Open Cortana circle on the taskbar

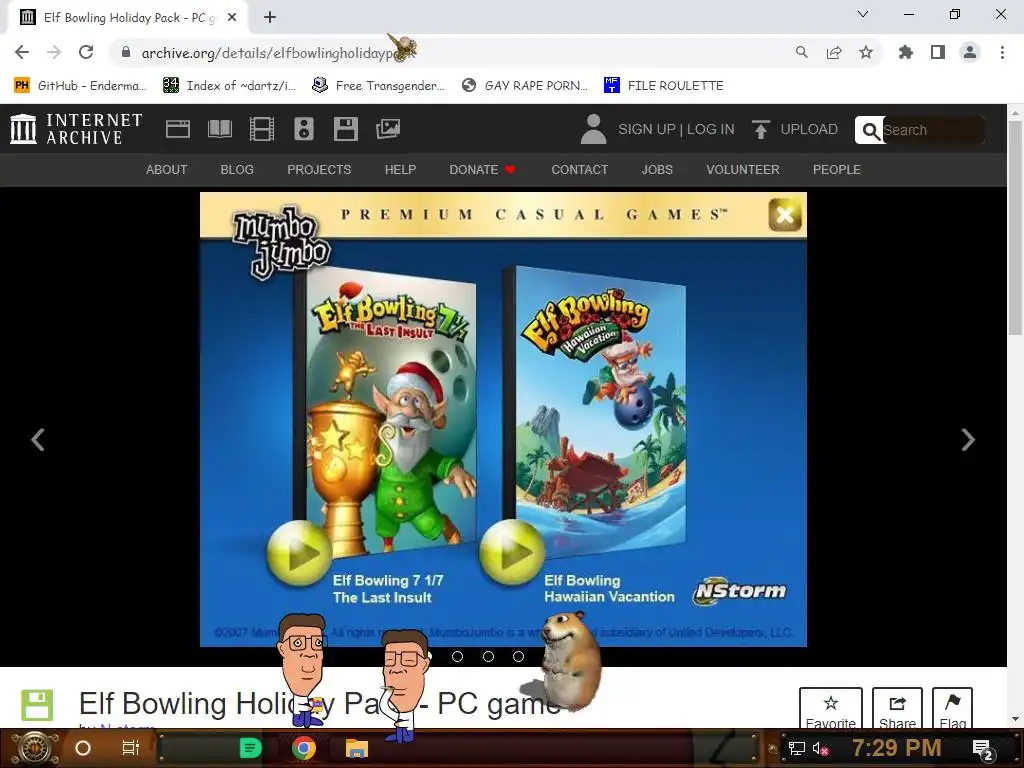83,748
